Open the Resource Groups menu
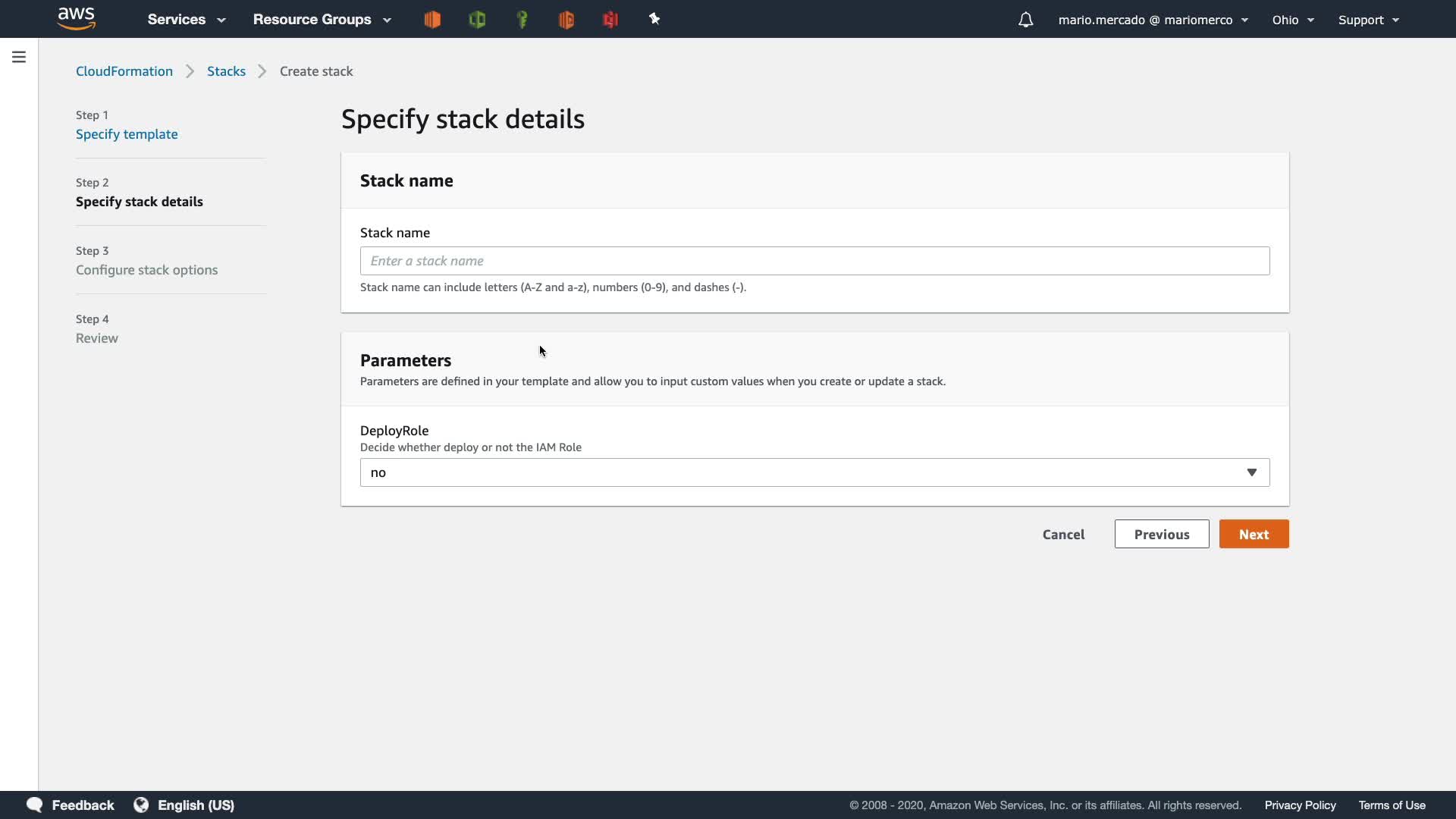 tap(322, 20)
